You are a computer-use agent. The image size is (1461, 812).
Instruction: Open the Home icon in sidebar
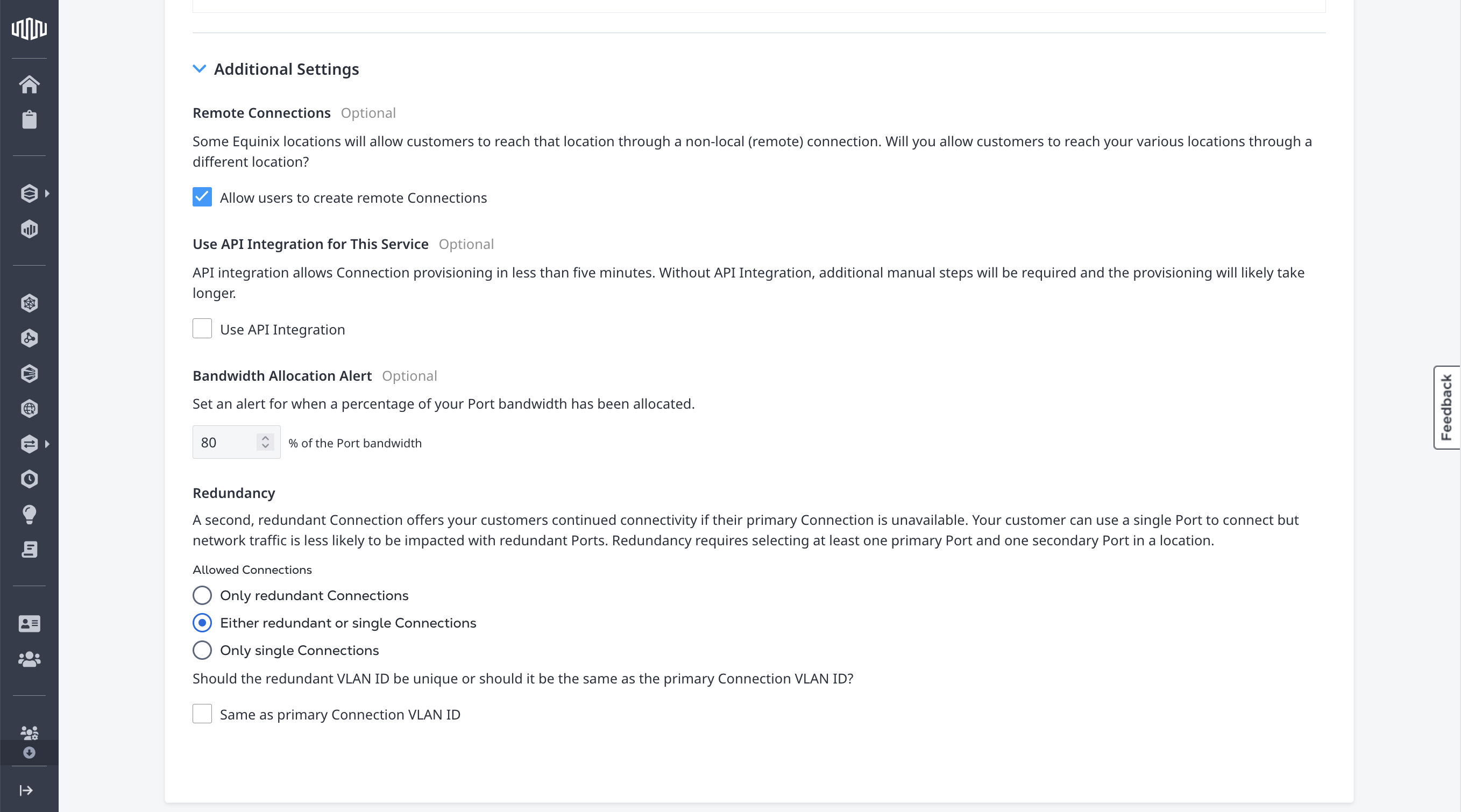(29, 84)
